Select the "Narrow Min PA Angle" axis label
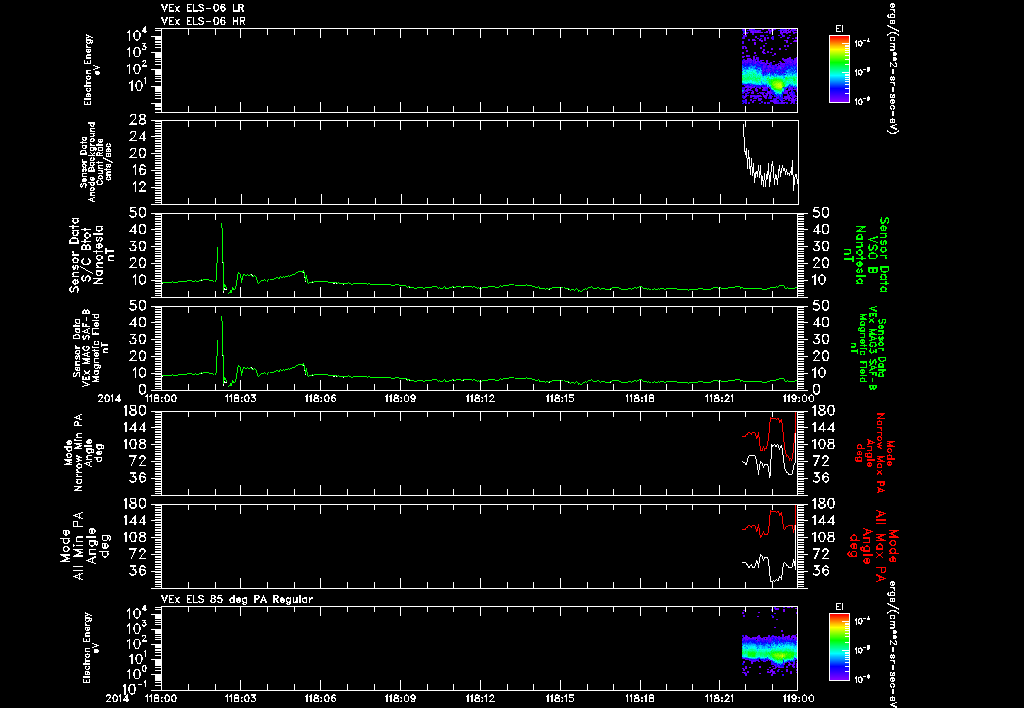 coord(82,453)
